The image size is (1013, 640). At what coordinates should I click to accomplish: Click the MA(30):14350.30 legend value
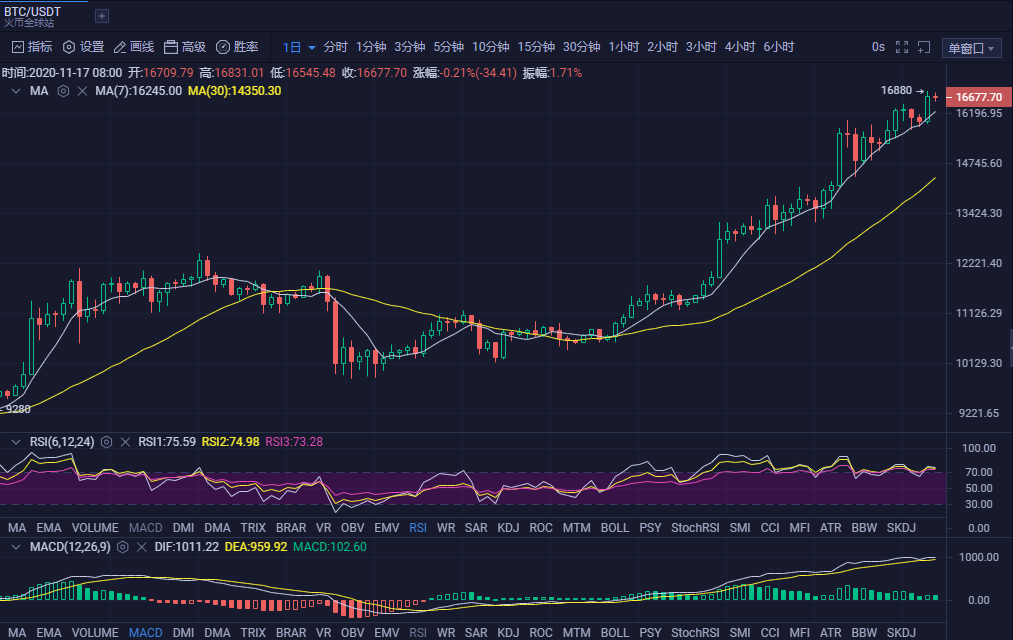pyautogui.click(x=235, y=91)
